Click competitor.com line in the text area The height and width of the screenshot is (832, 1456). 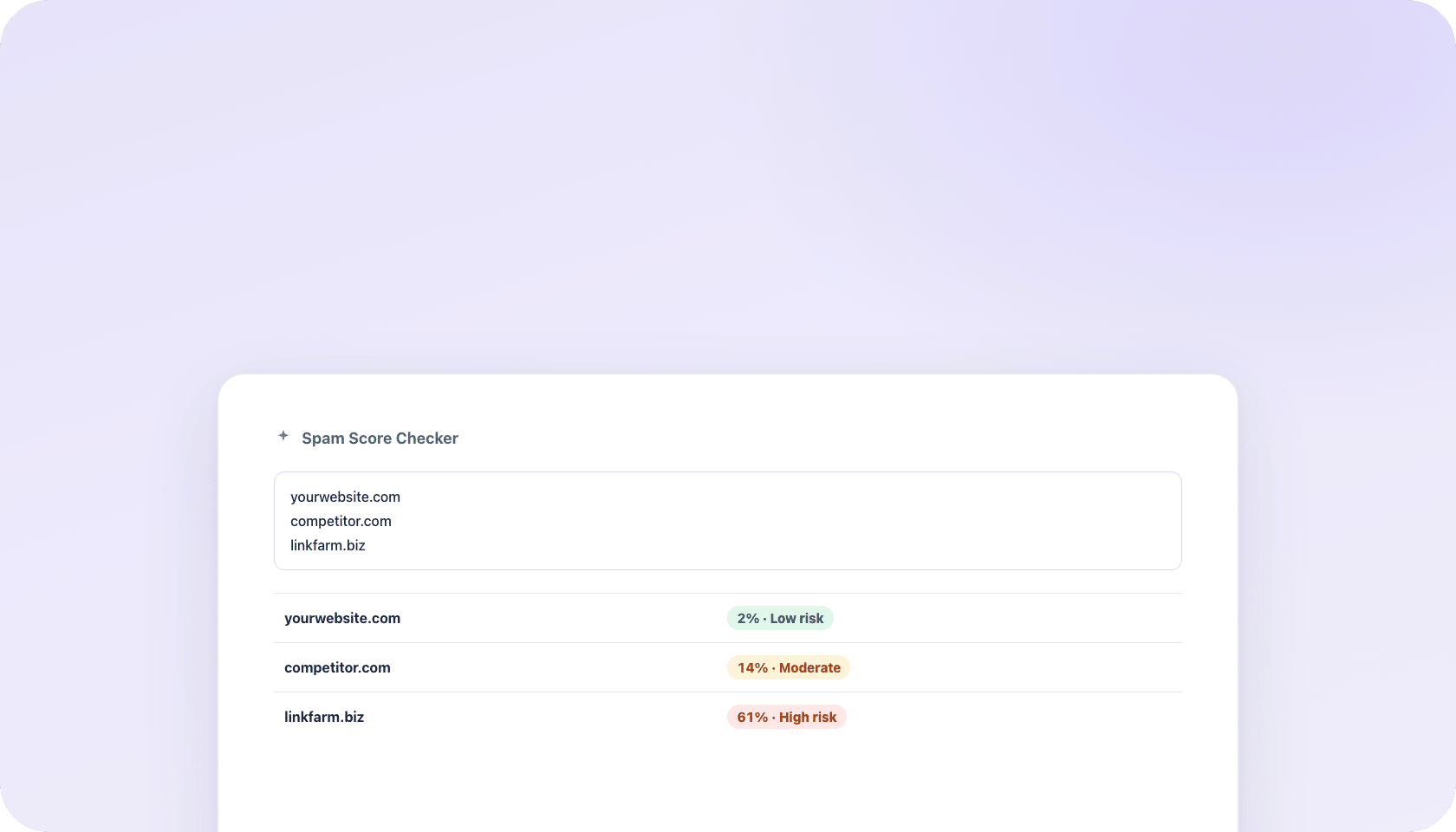(x=341, y=521)
